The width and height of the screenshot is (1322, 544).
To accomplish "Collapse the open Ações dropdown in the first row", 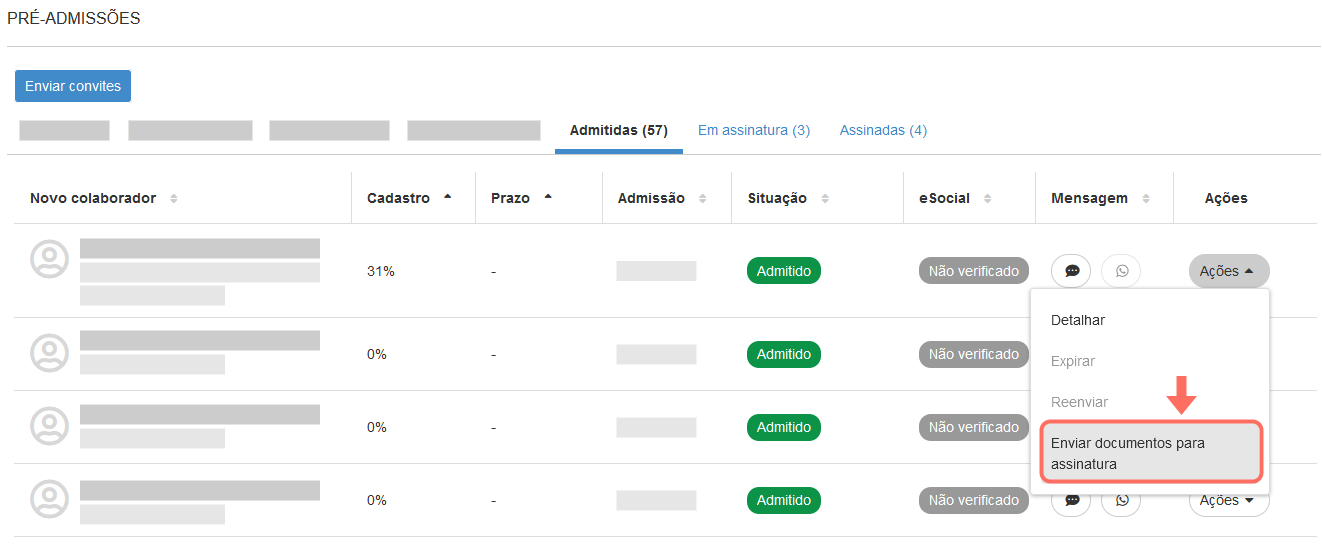I will pos(1228,271).
